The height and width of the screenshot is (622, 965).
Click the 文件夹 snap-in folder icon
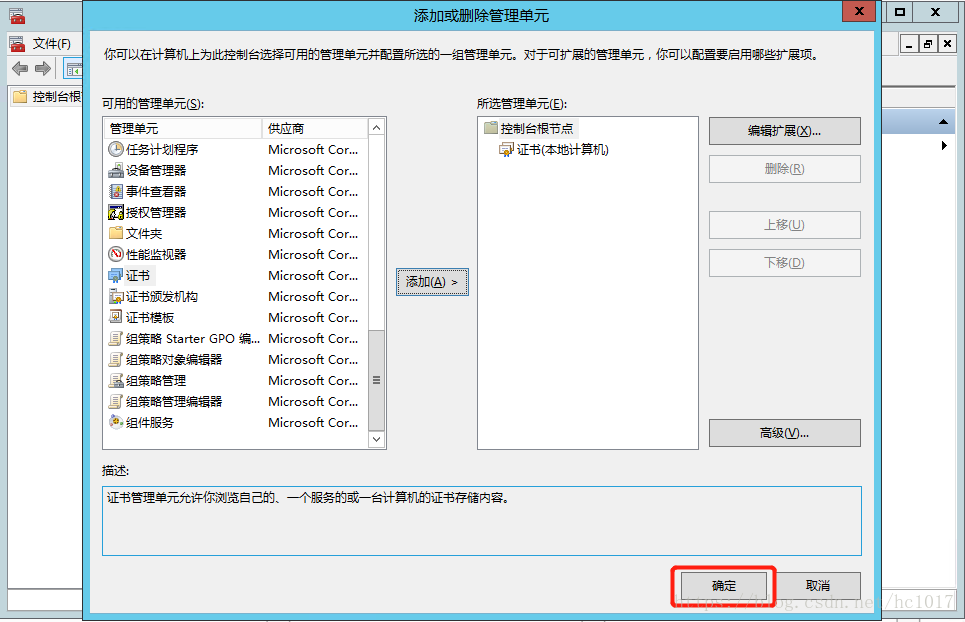click(116, 233)
